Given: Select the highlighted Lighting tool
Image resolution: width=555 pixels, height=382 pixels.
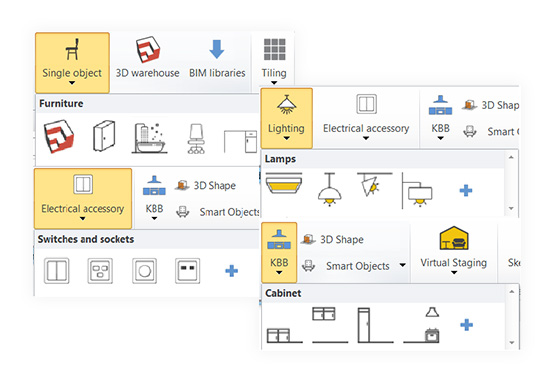Looking at the screenshot, I should pos(286,118).
